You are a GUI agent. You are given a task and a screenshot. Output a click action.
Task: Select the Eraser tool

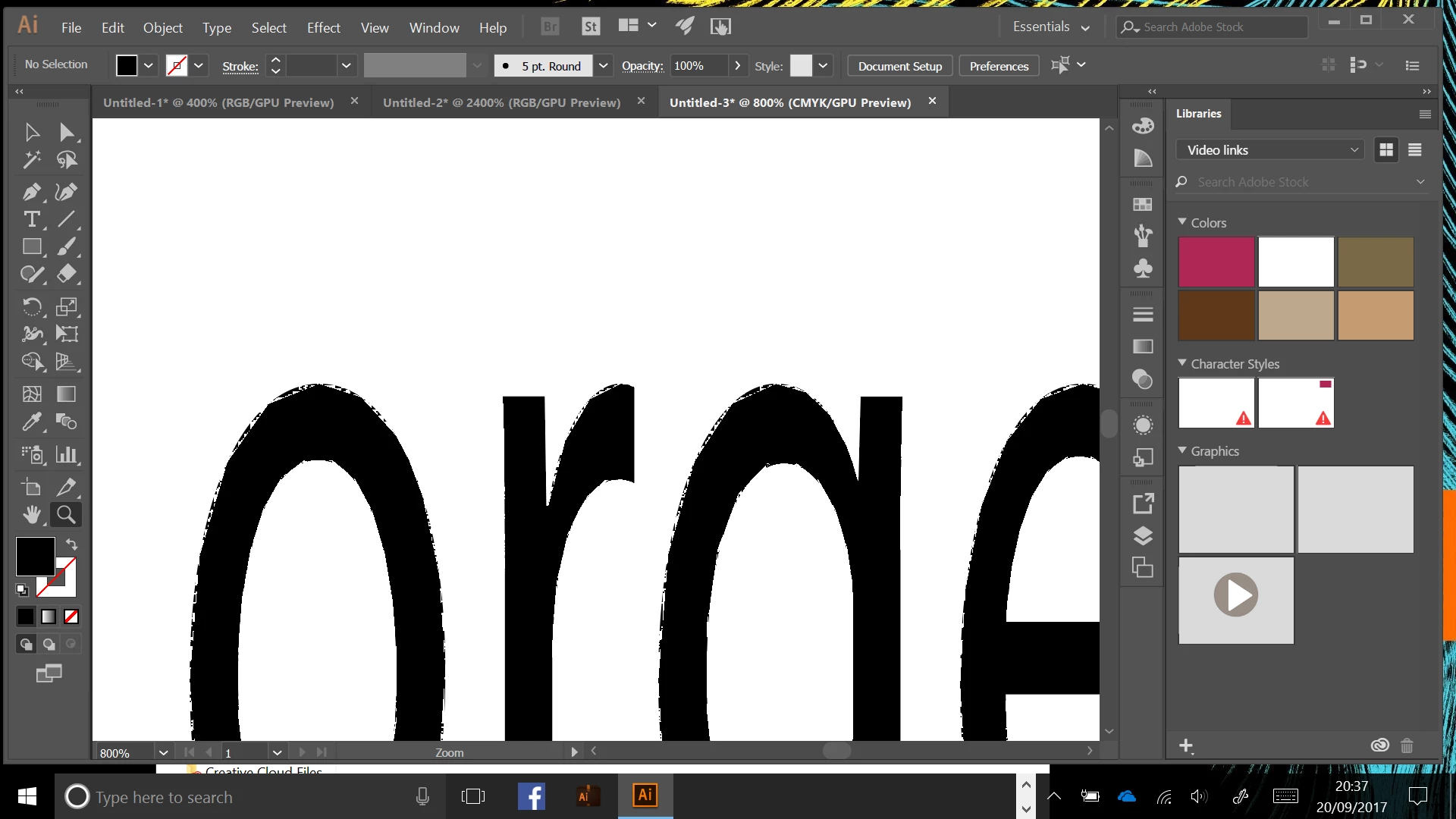67,274
